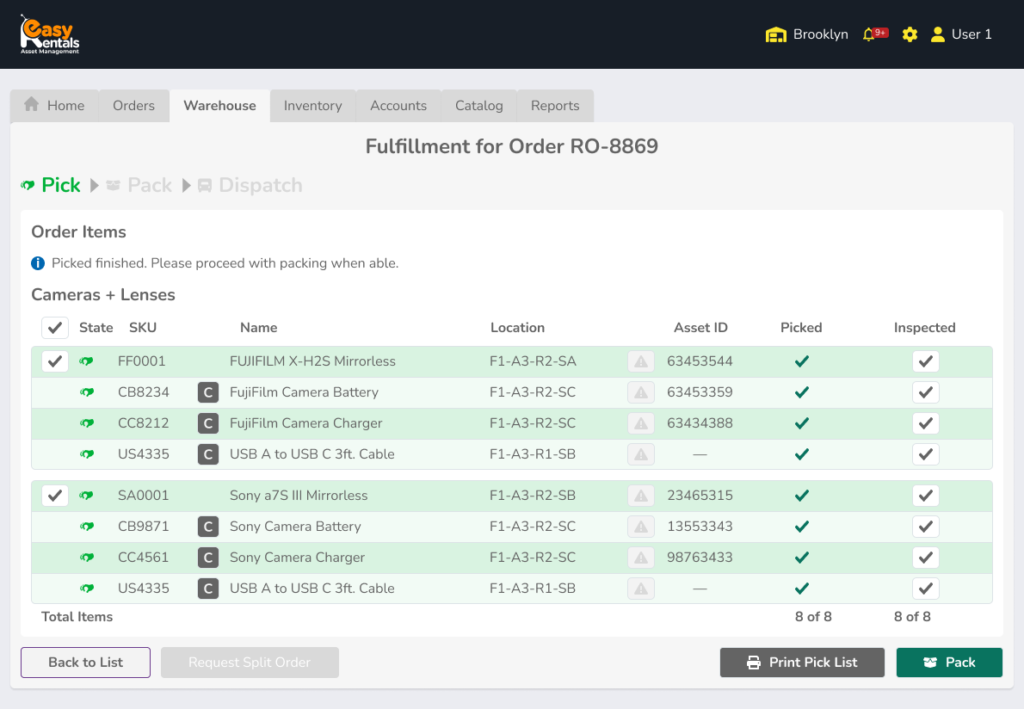
Task: Click warning icon for Sony Camera Charger row
Action: click(x=641, y=557)
